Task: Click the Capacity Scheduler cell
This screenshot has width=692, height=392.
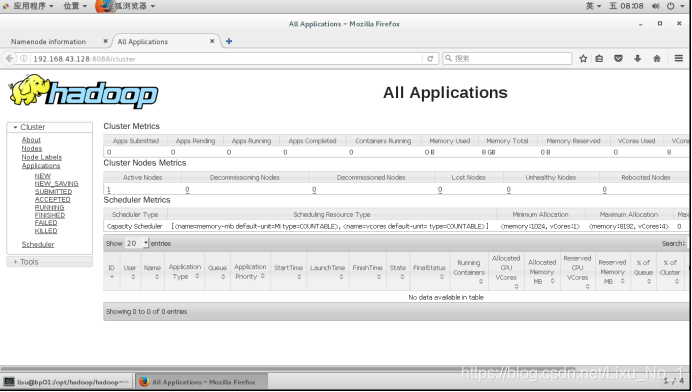Action: pos(135,226)
